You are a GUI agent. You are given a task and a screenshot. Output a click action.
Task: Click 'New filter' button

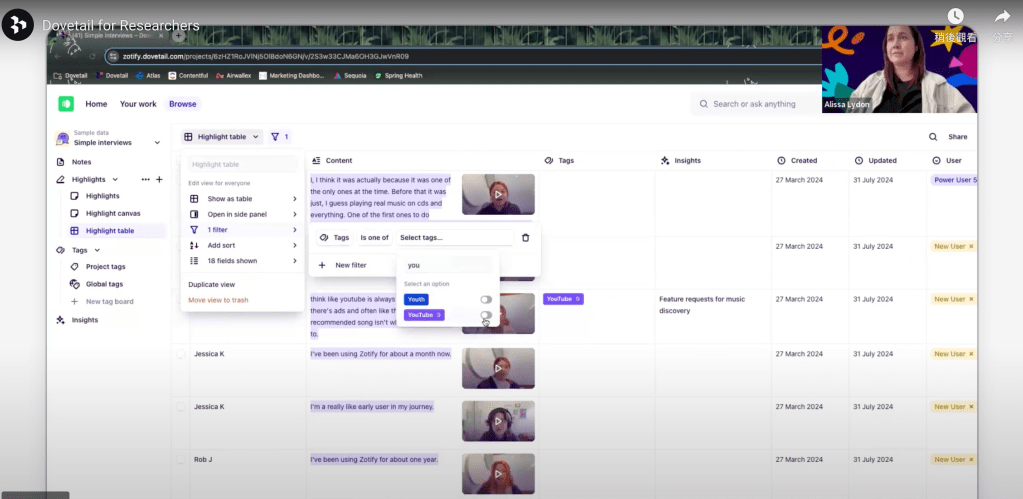click(342, 265)
